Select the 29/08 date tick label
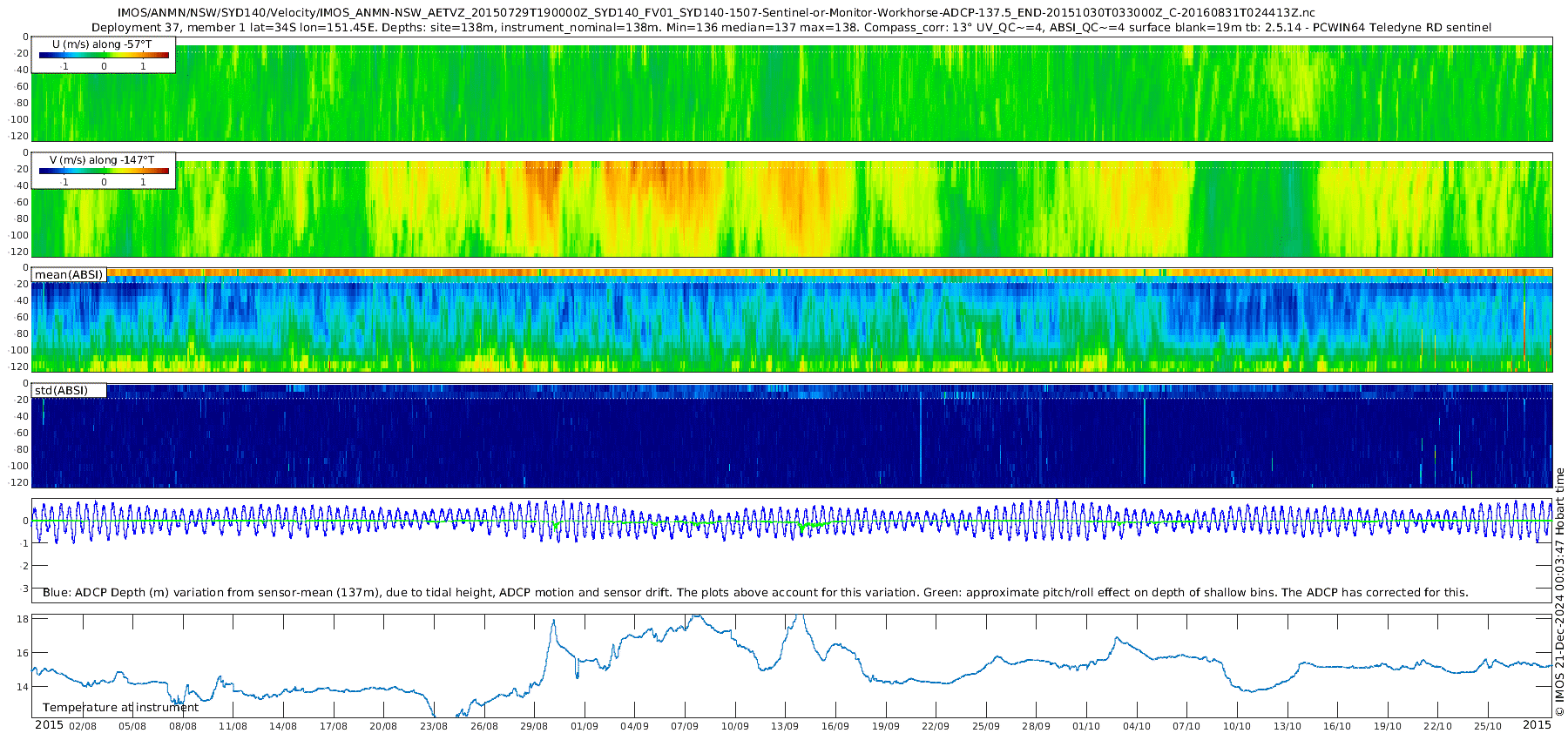1568x740 pixels. (534, 726)
